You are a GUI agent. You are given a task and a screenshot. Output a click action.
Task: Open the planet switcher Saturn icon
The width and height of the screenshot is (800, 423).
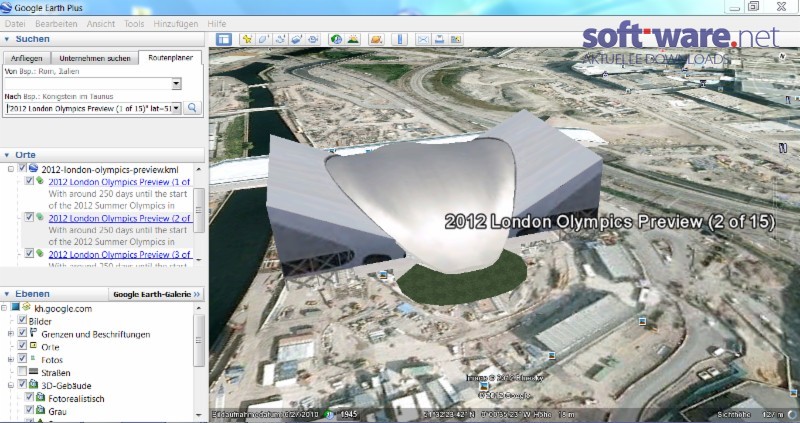click(x=376, y=39)
